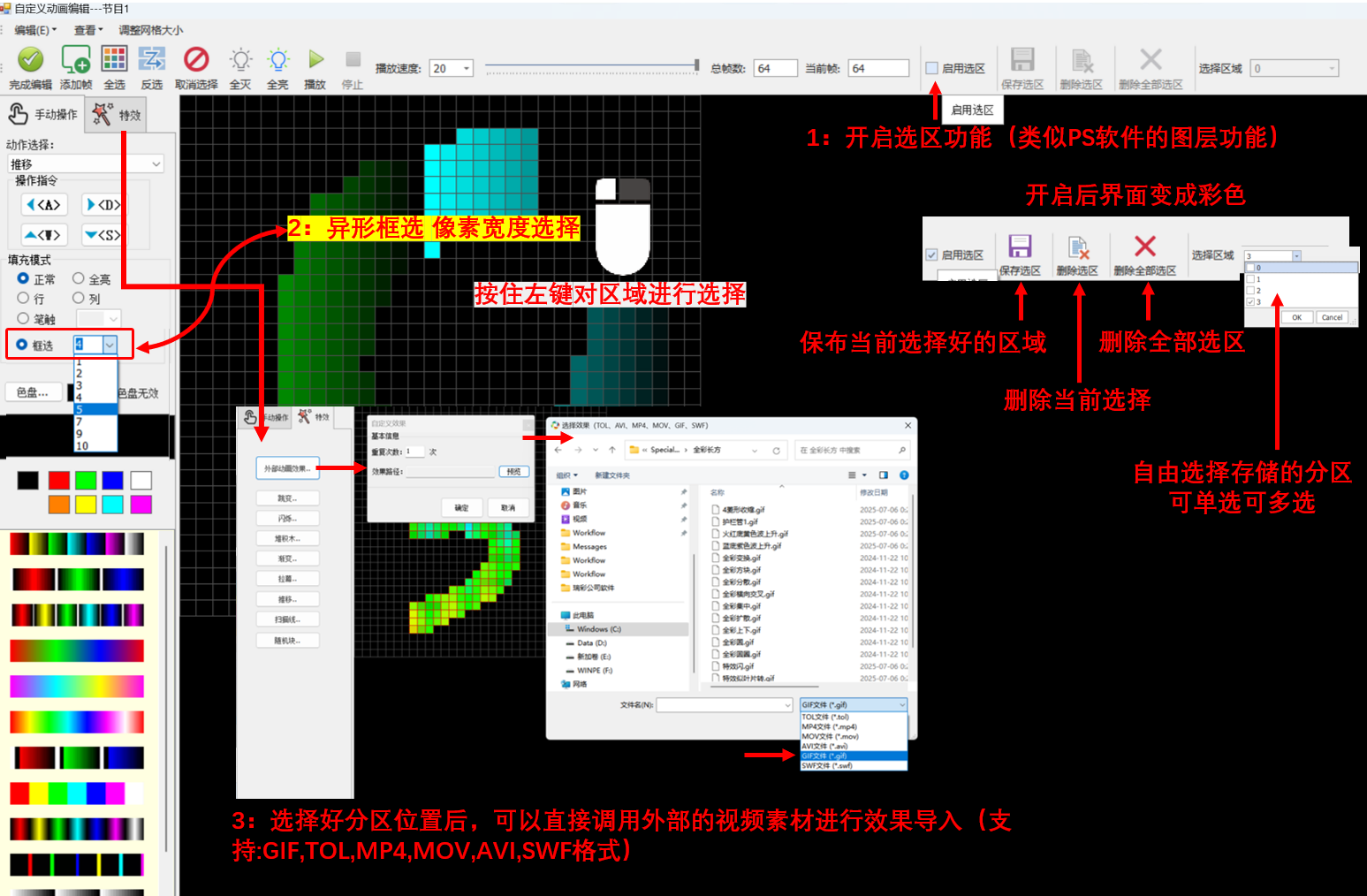1367x896 pixels.
Task: Open the 编辑(E) menu
Action: [x=34, y=30]
